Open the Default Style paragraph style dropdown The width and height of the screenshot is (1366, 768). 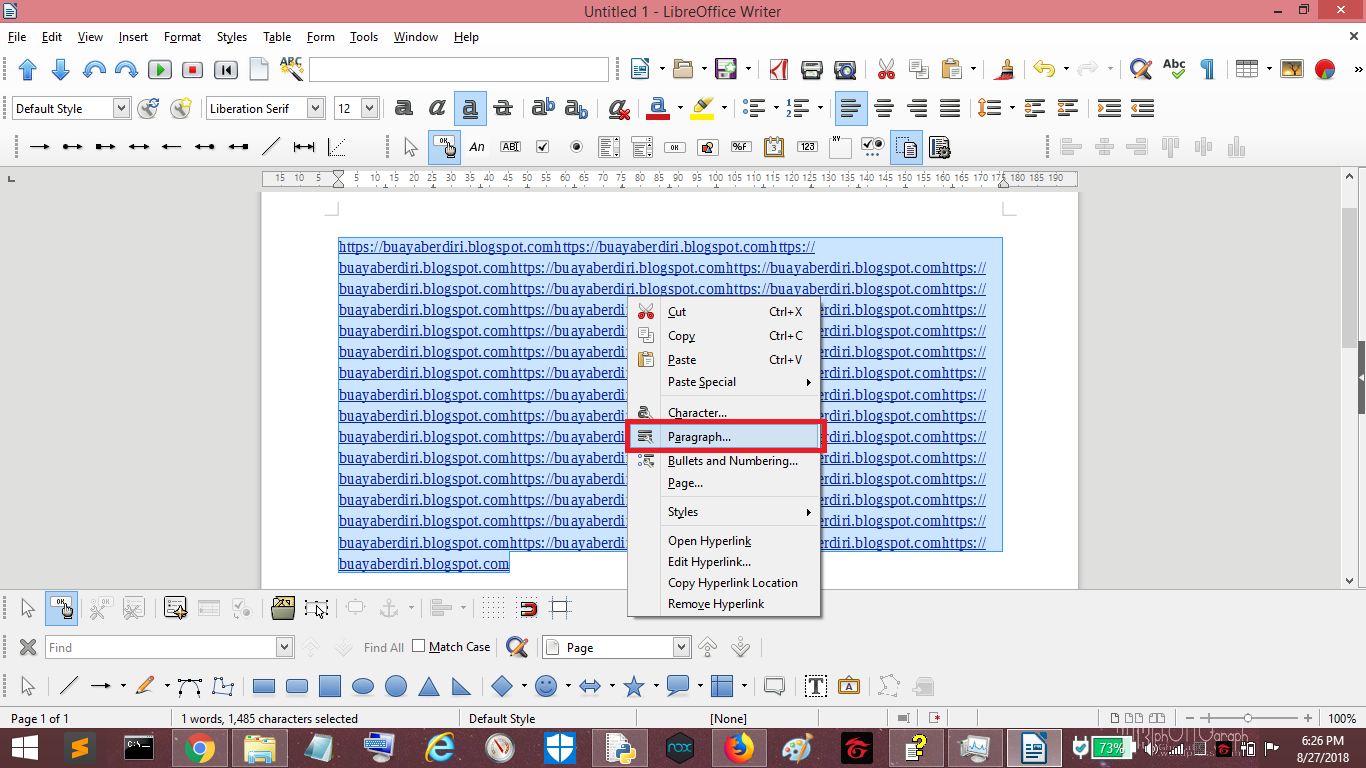click(122, 108)
